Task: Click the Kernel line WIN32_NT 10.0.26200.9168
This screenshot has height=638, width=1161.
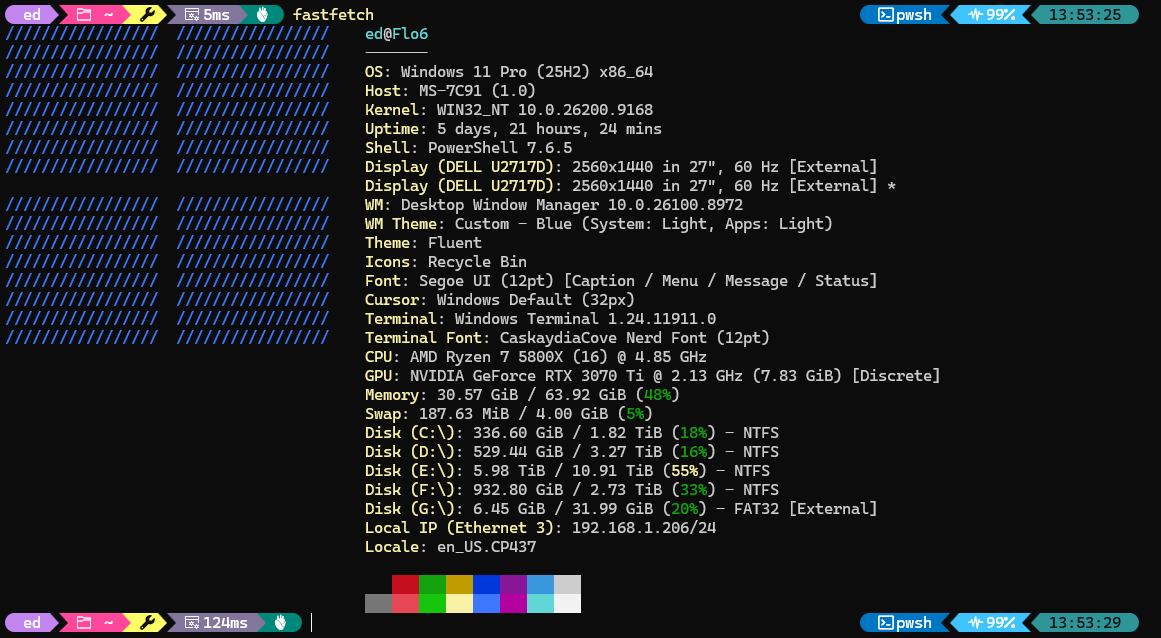Action: coord(509,110)
